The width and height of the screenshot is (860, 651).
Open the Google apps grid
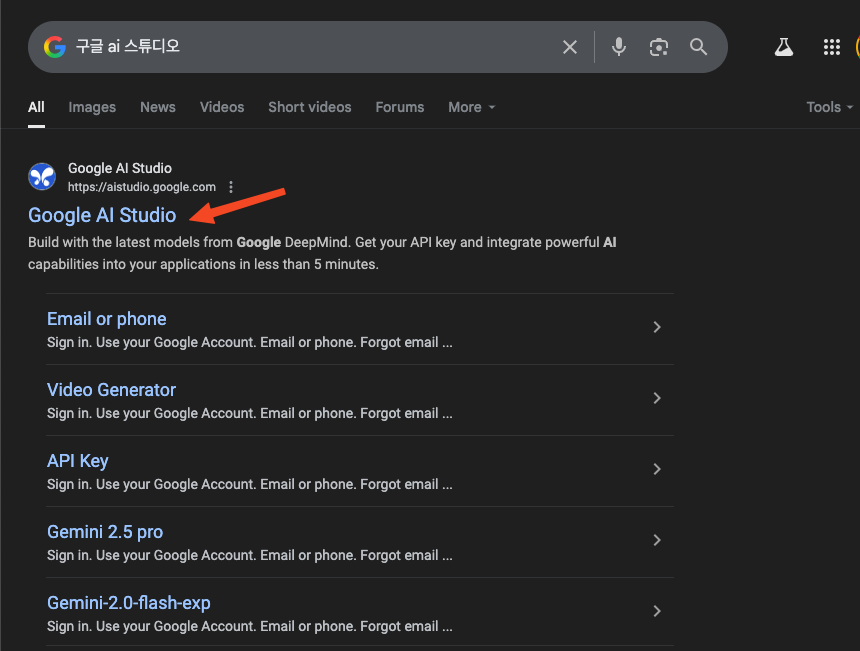coord(831,47)
